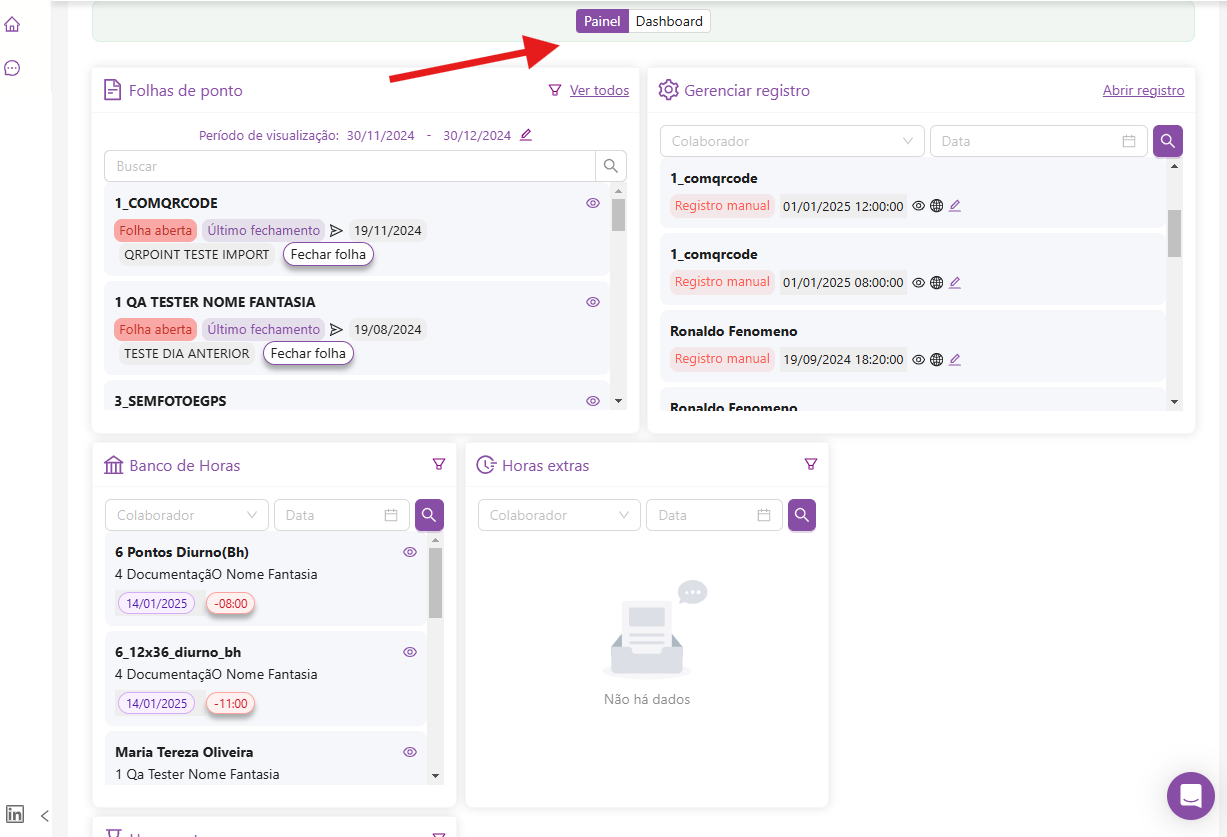
Task: Click the Buscar field in Folhas de ponto
Action: 350,166
